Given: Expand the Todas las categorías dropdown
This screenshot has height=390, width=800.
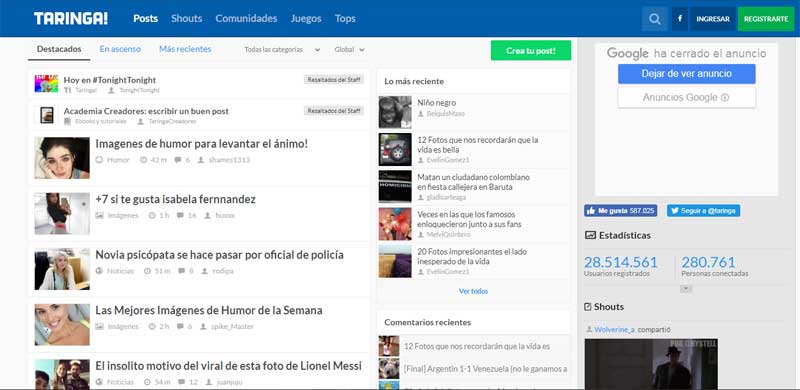Looking at the screenshot, I should pos(282,50).
